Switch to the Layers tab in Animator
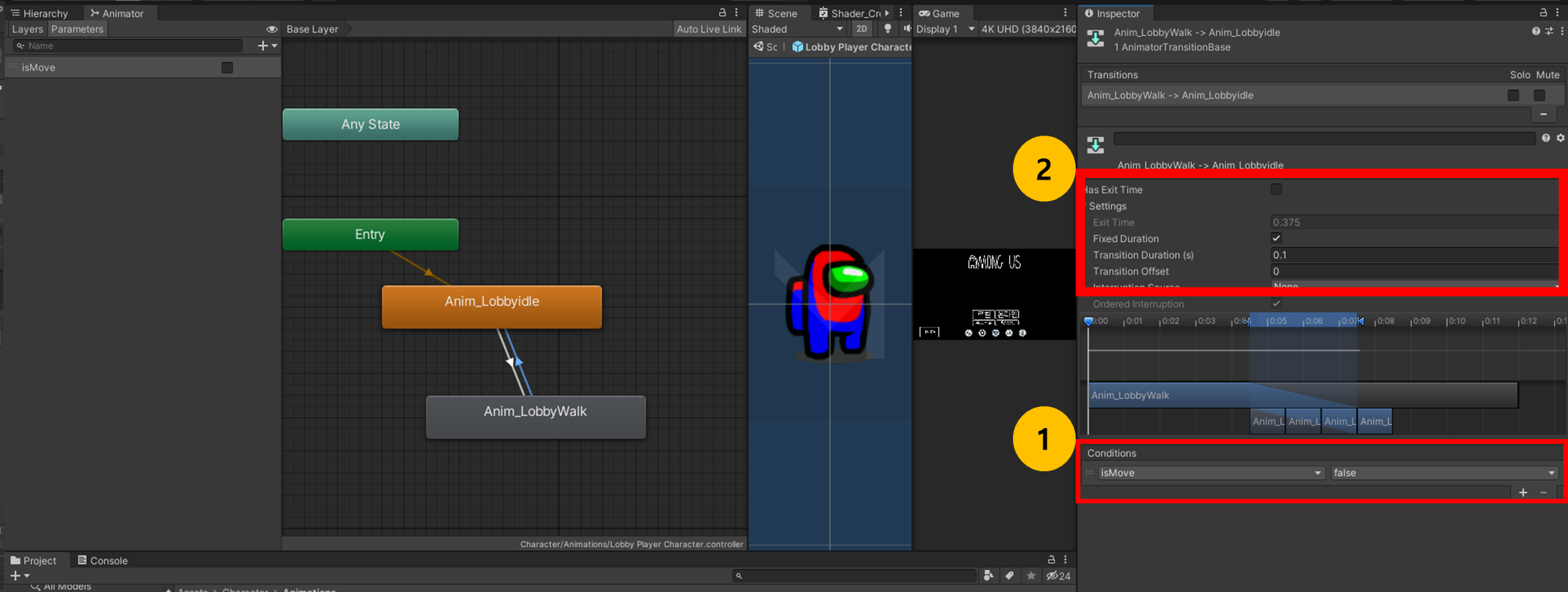Screen dimensions: 1568x592 coord(27,29)
